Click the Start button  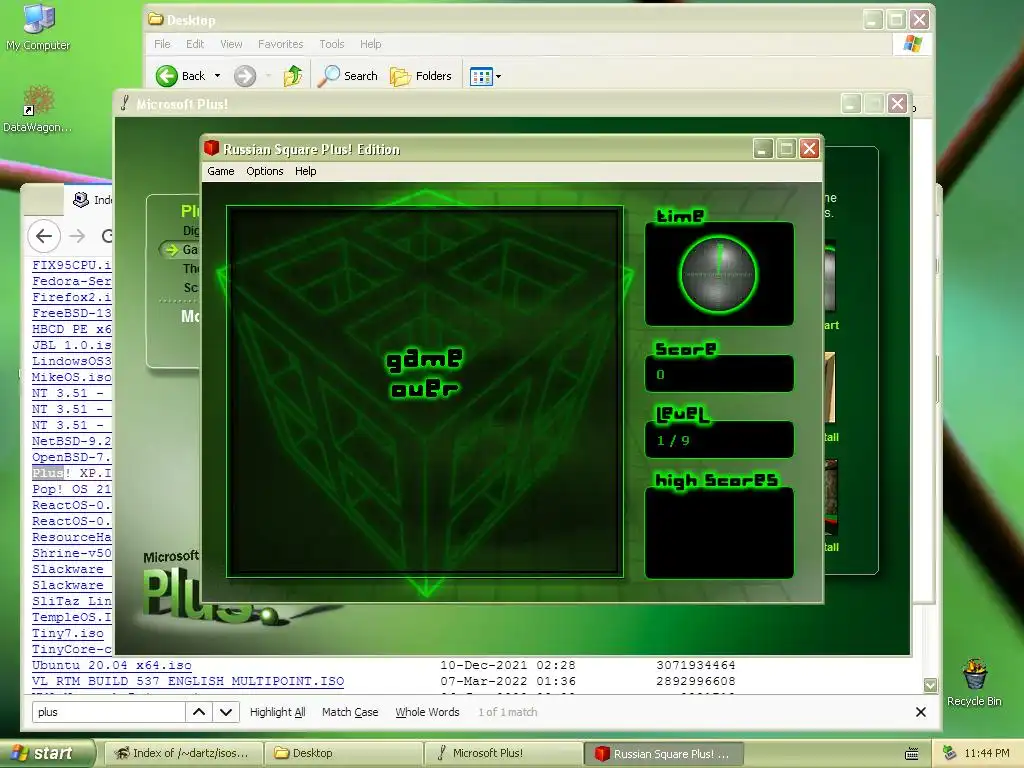click(x=47, y=753)
